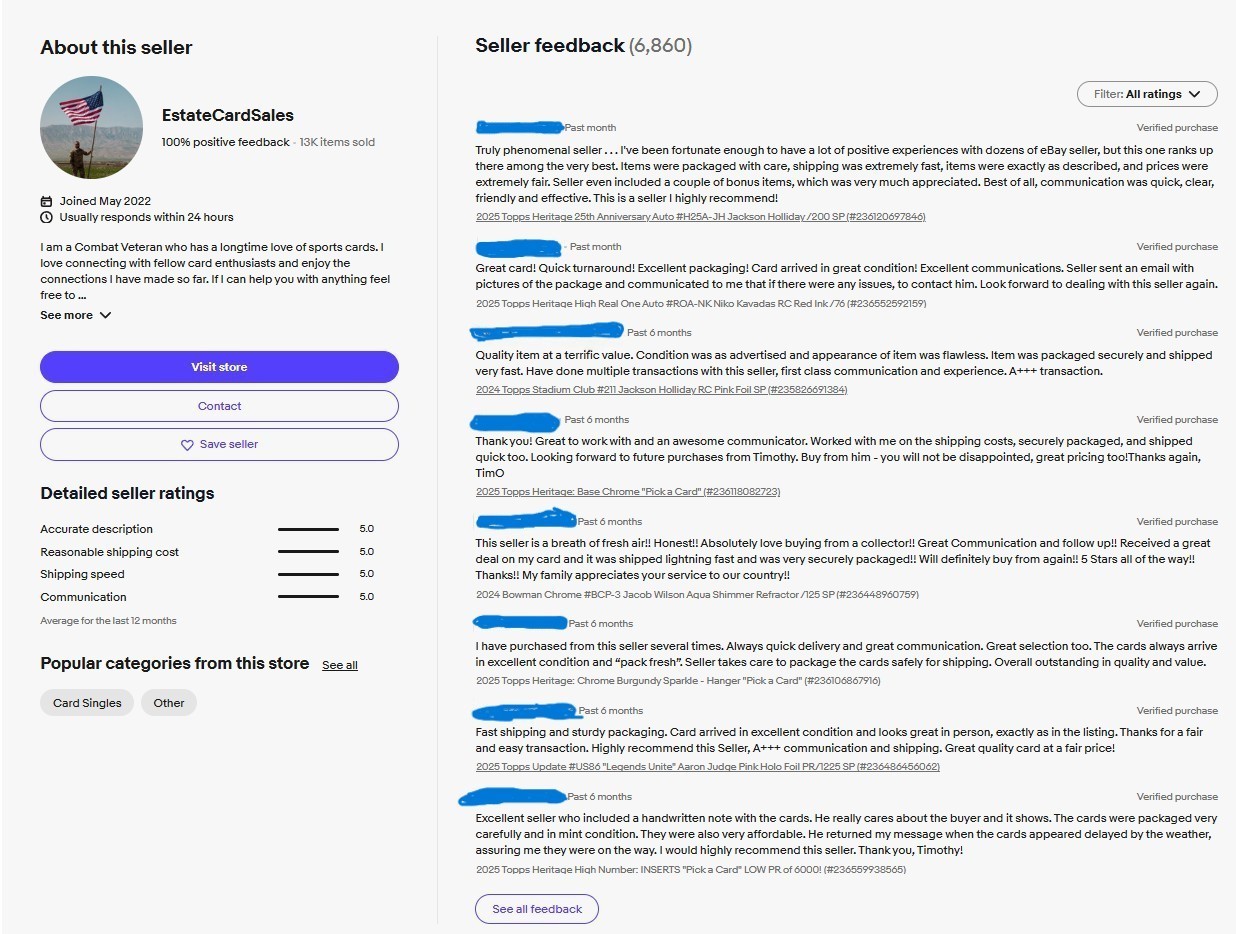Click See all popular categories link

point(340,665)
